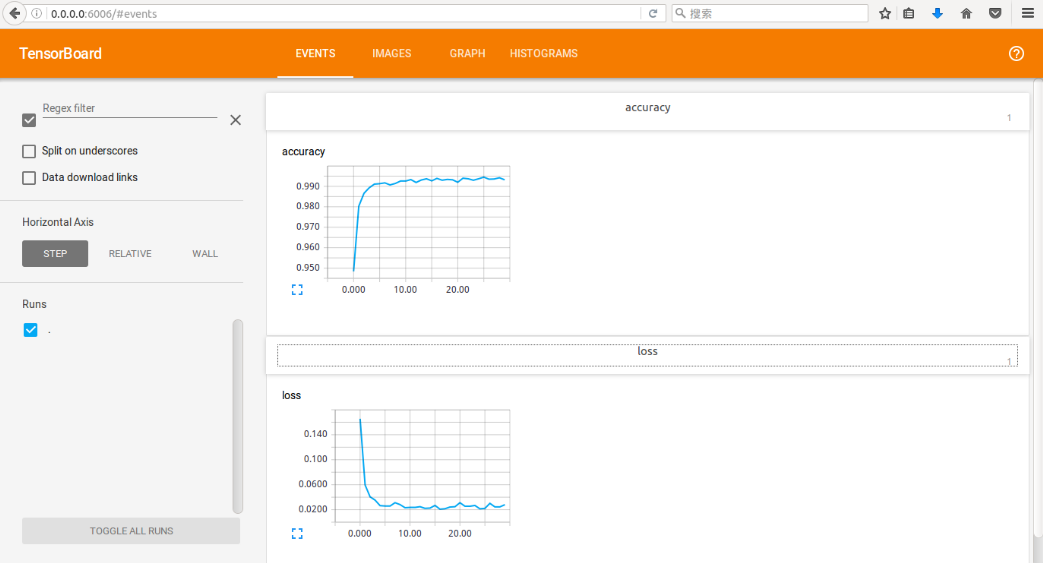This screenshot has height=563, width=1043.
Task: Click the 'accuracy' chart title text
Action: tap(303, 152)
